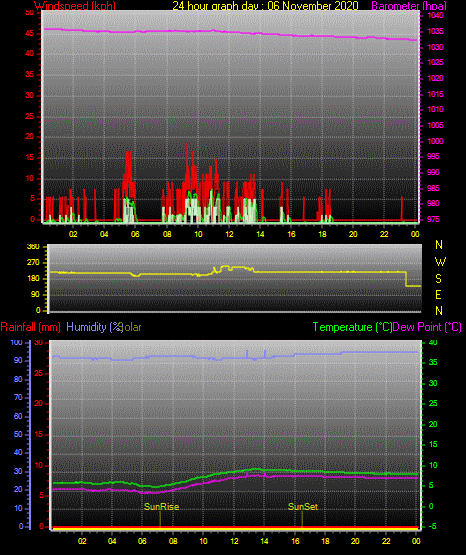Select hour 06 under the windspeed chart
This screenshot has height=555, width=466.
tap(135, 234)
